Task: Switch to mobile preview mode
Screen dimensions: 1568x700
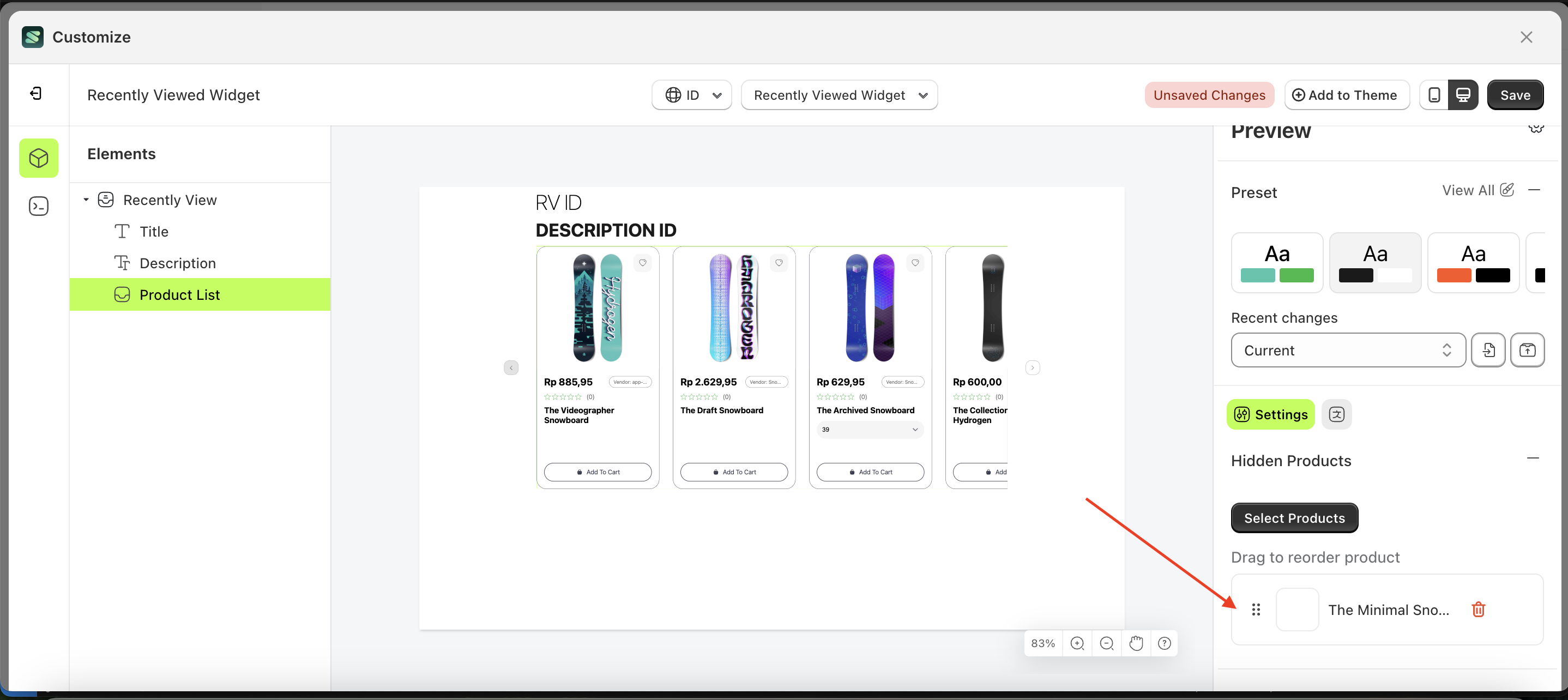Action: [x=1433, y=95]
